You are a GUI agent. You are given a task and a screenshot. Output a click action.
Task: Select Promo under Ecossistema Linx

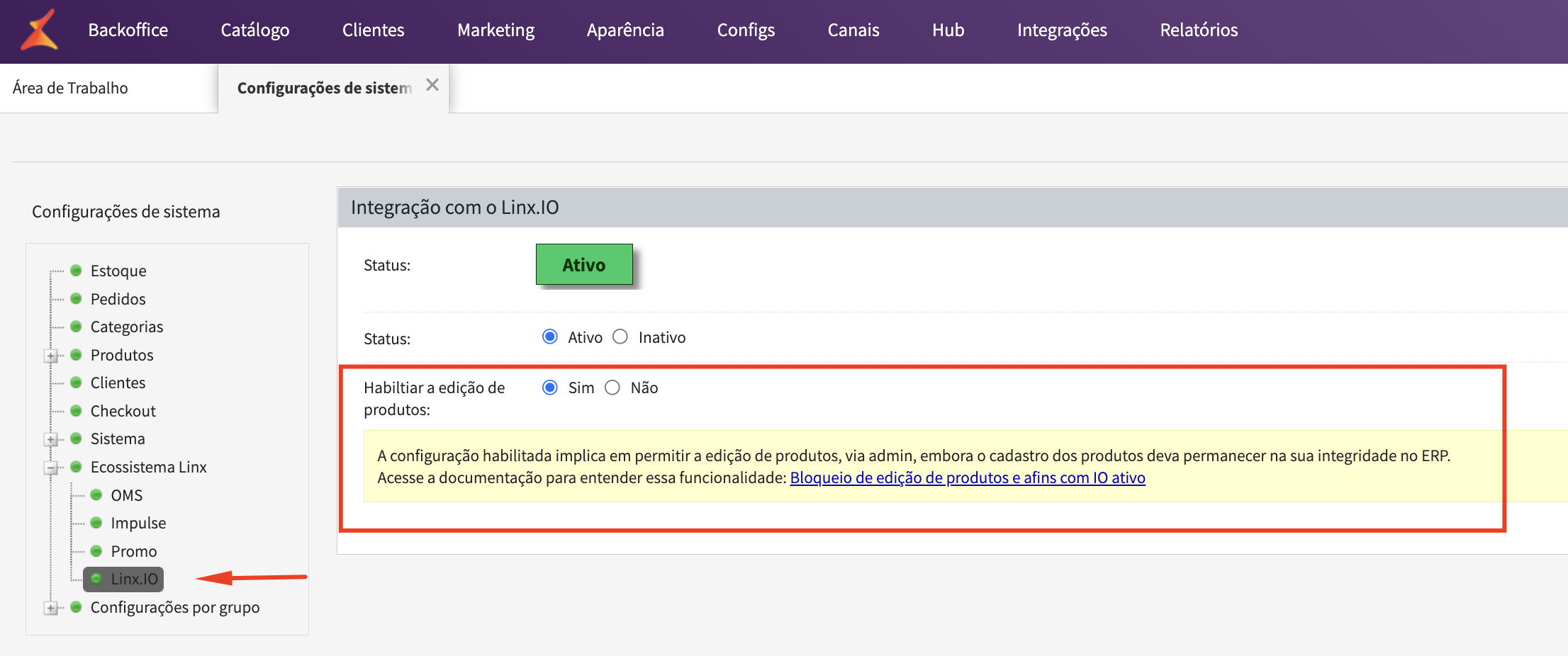point(134,551)
